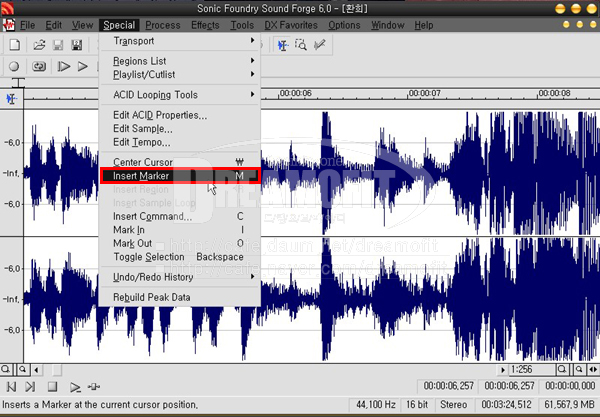Click the 44,100 Hz sample rate status field
Screen dimensions: 600x417
(375, 405)
